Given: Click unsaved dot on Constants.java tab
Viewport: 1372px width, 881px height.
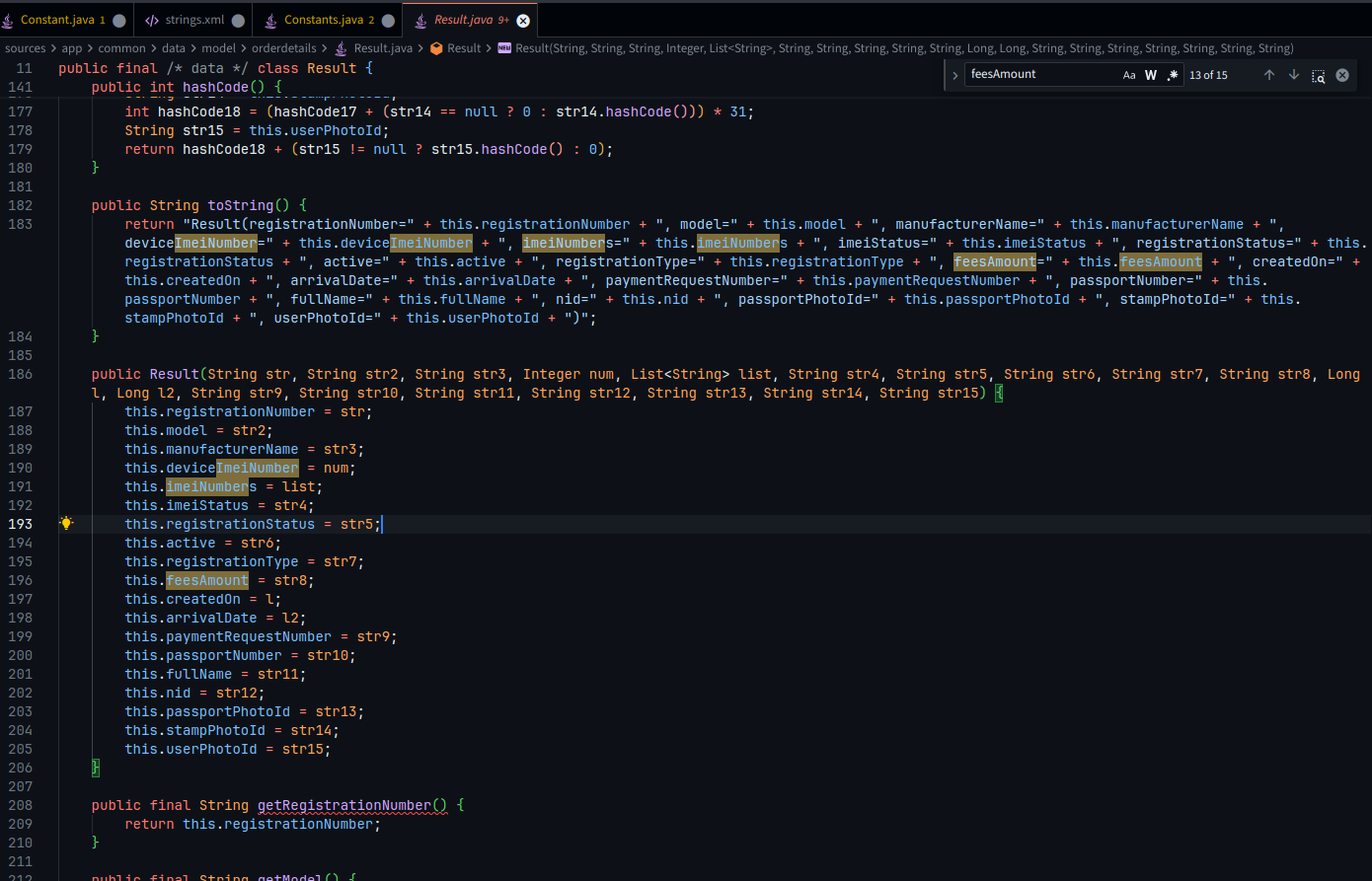Looking at the screenshot, I should coord(388,21).
